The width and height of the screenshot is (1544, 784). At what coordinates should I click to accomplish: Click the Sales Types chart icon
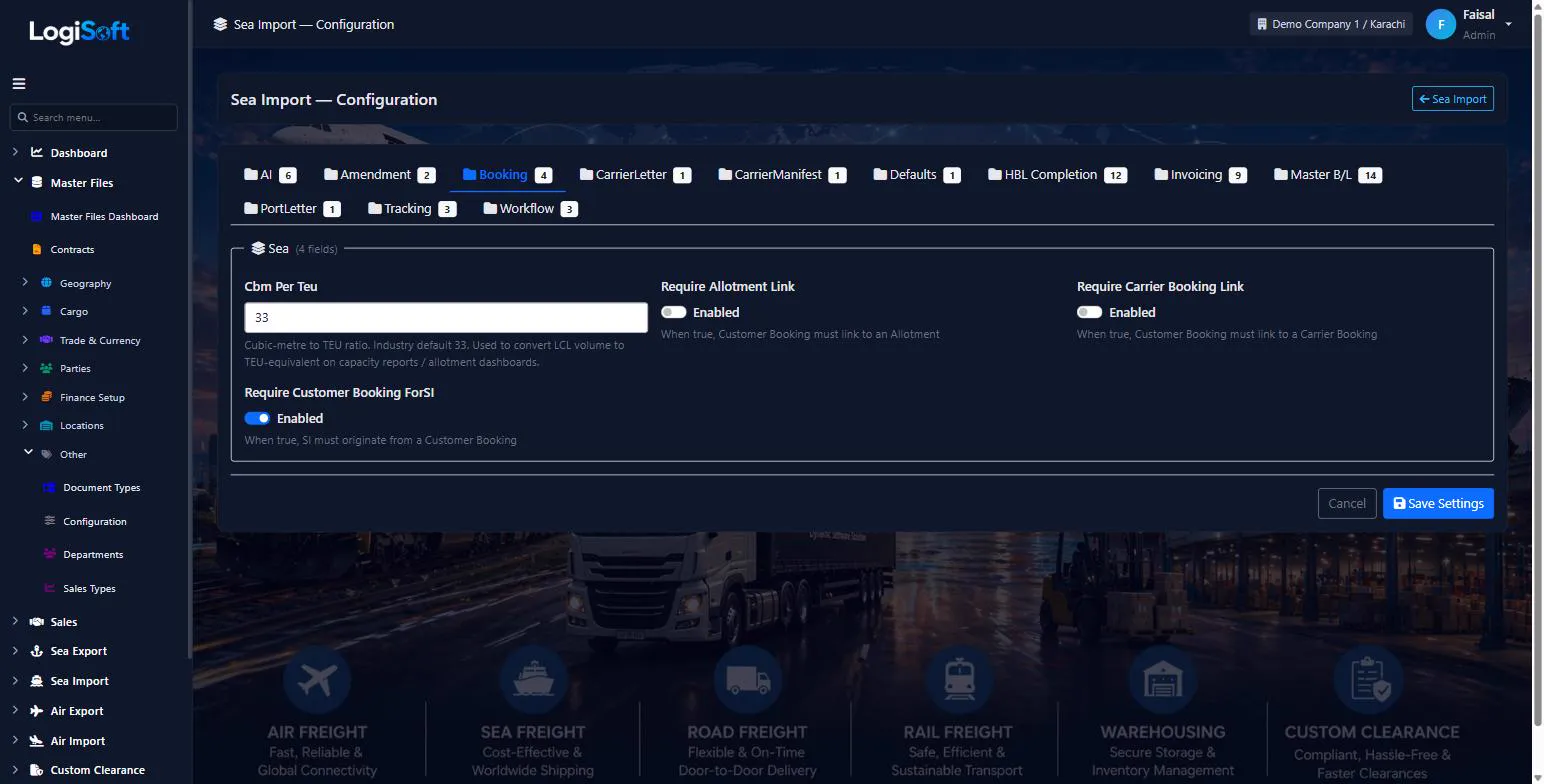(49, 588)
